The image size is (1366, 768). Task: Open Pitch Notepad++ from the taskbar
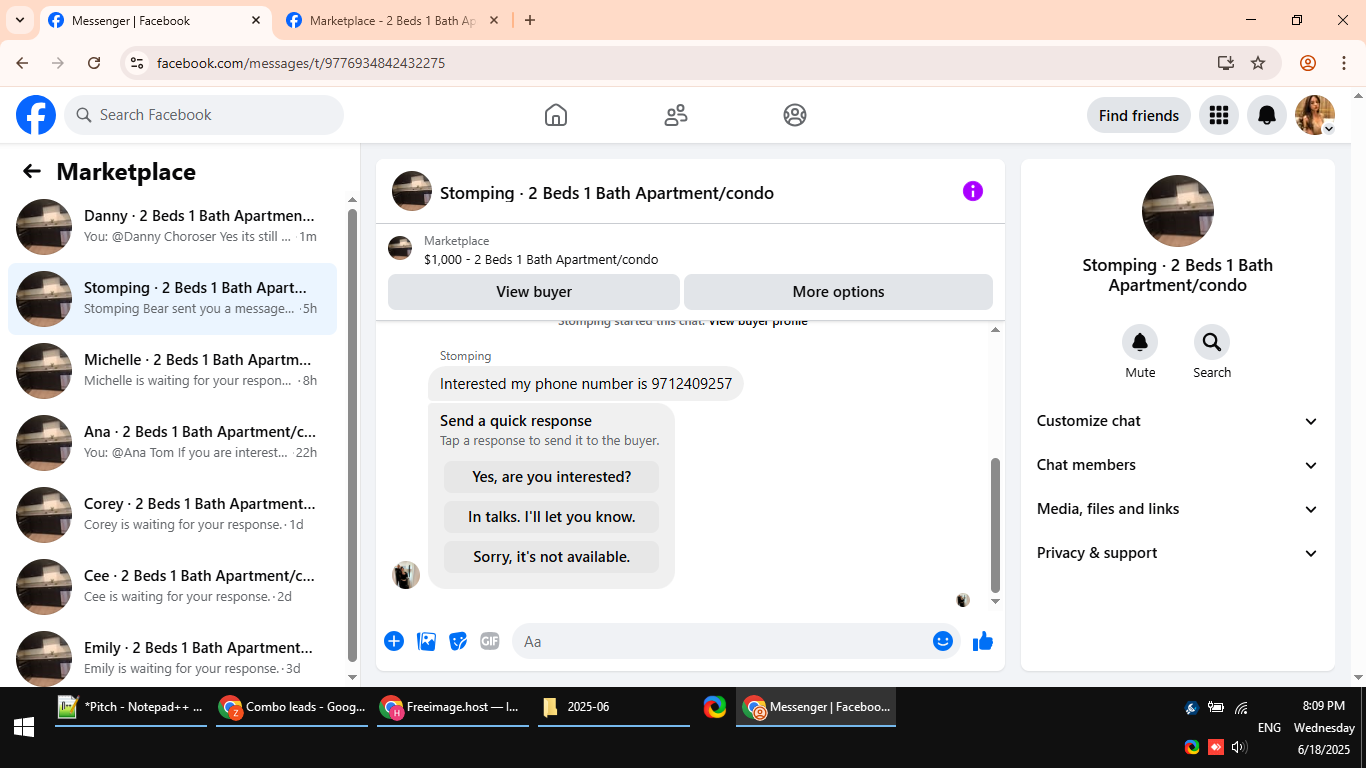131,707
